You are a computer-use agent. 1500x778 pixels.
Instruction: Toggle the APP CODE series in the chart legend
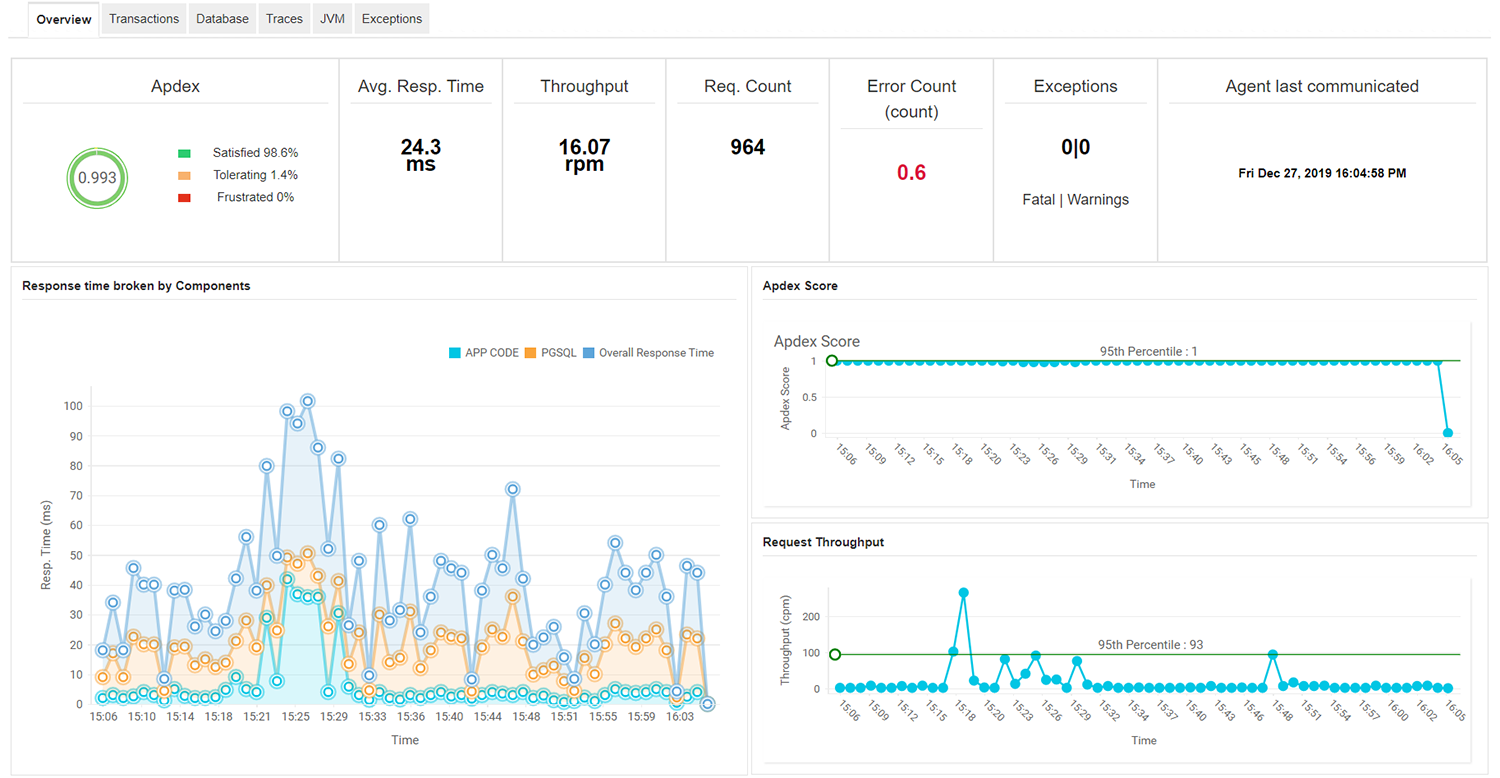(x=484, y=352)
